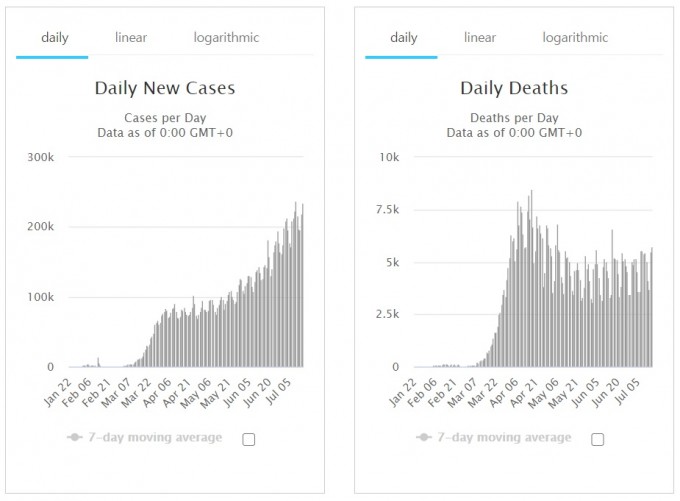Image resolution: width=680 pixels, height=501 pixels.
Task: Switch Daily Deaths chart to linear view
Action: pos(480,38)
